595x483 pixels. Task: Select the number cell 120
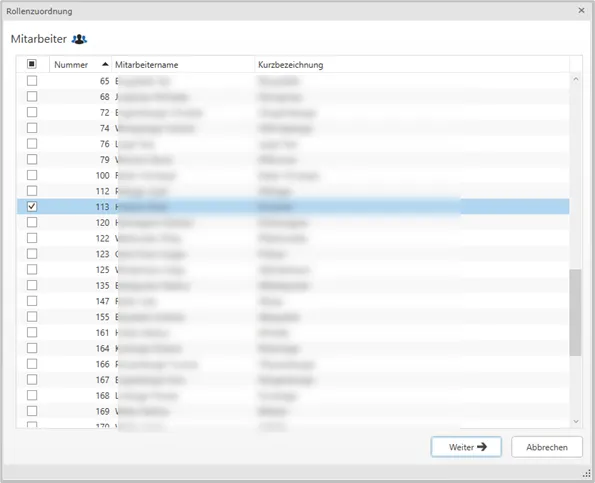pyautogui.click(x=102, y=223)
